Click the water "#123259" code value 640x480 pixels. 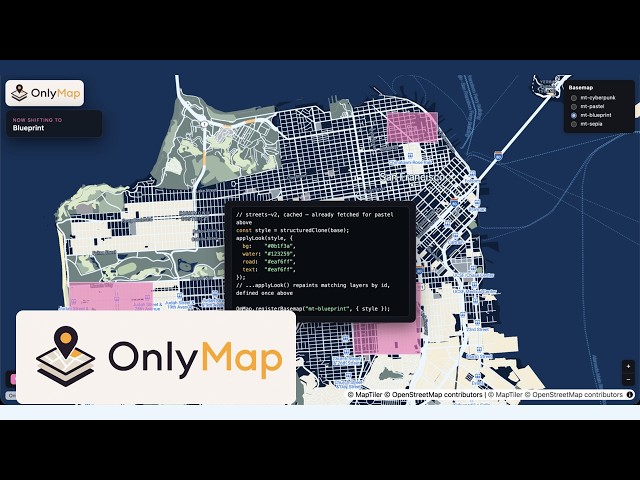coord(280,254)
